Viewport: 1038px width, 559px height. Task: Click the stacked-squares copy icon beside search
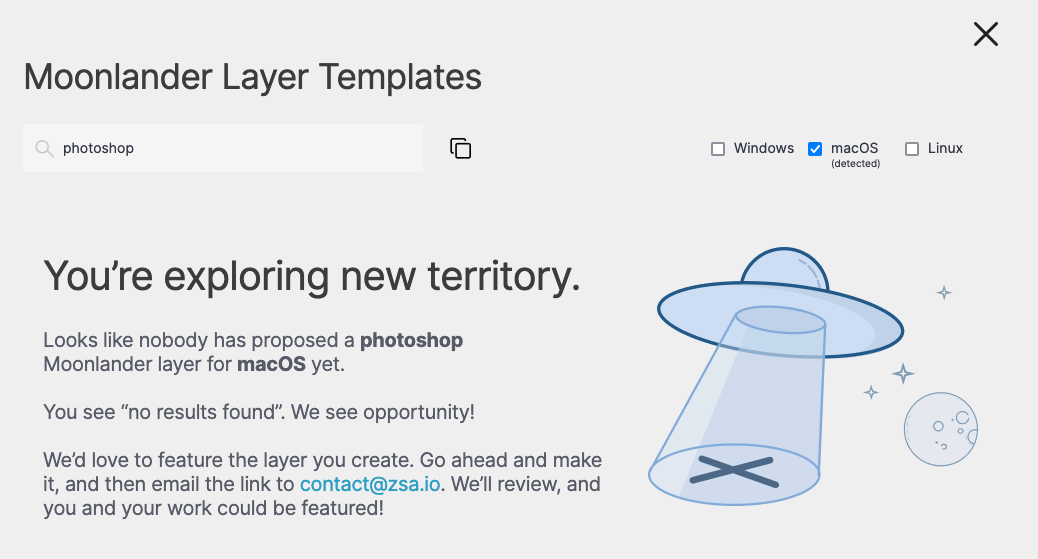point(461,148)
